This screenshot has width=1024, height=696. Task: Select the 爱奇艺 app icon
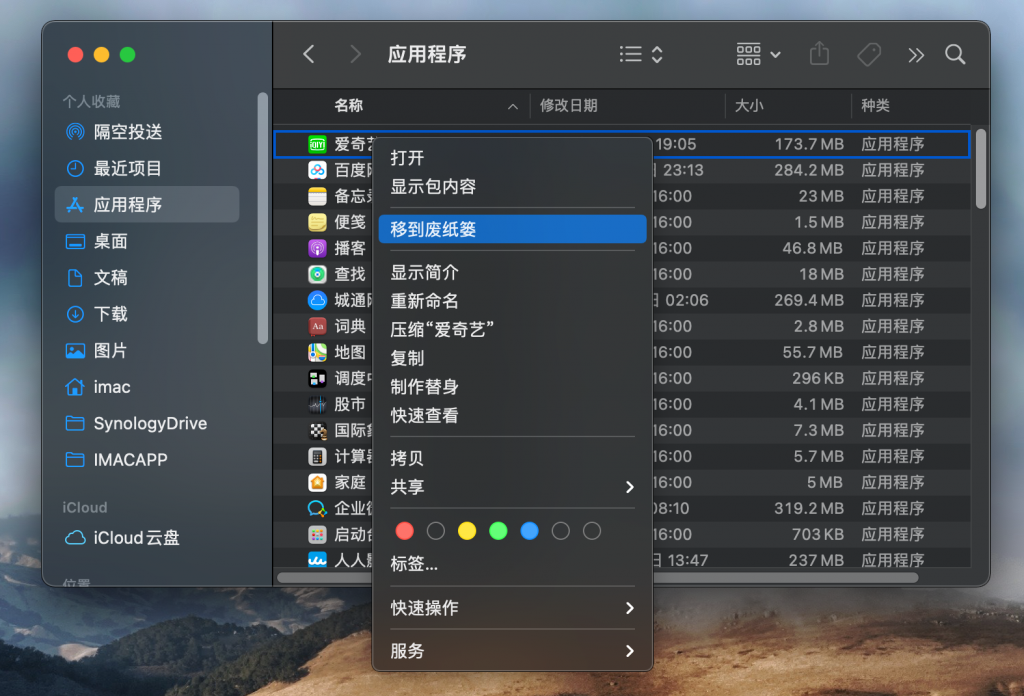point(317,144)
